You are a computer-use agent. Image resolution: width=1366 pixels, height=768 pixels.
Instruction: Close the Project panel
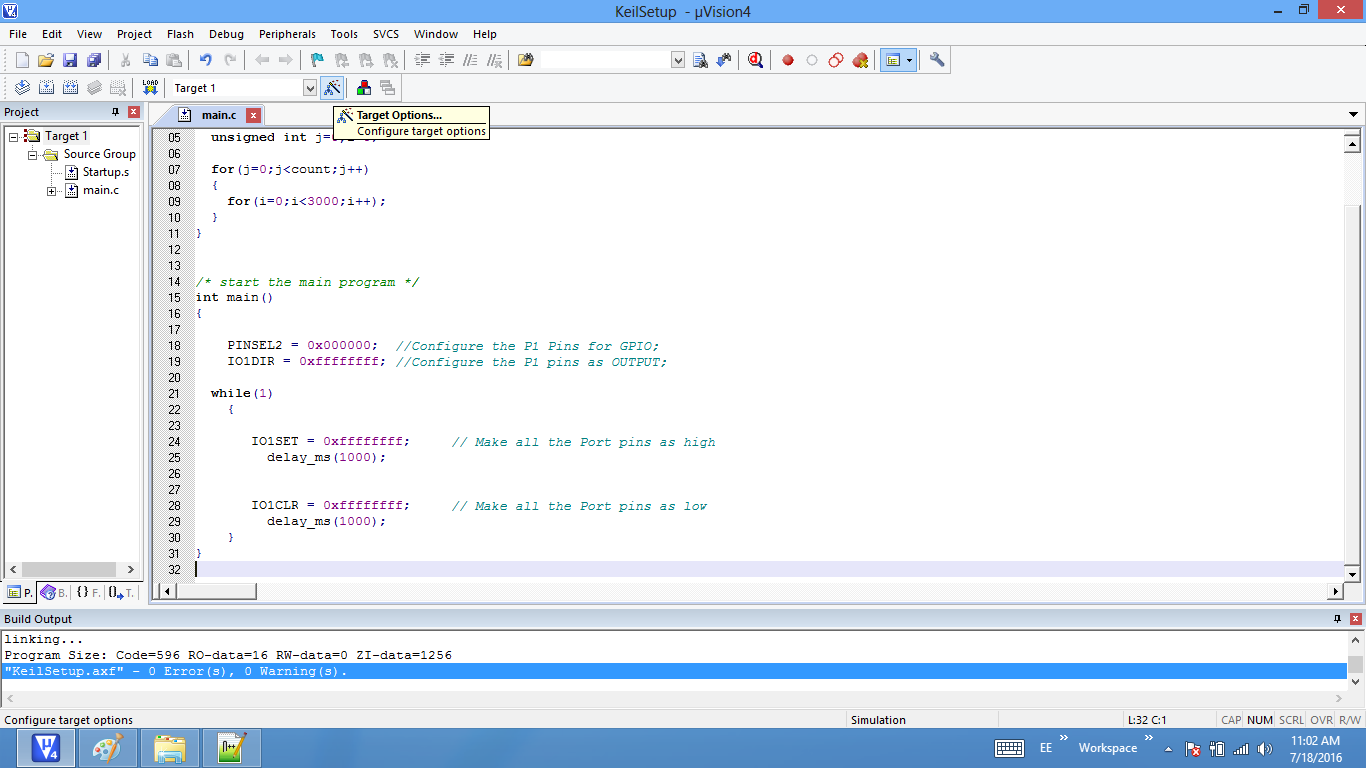pyautogui.click(x=133, y=112)
